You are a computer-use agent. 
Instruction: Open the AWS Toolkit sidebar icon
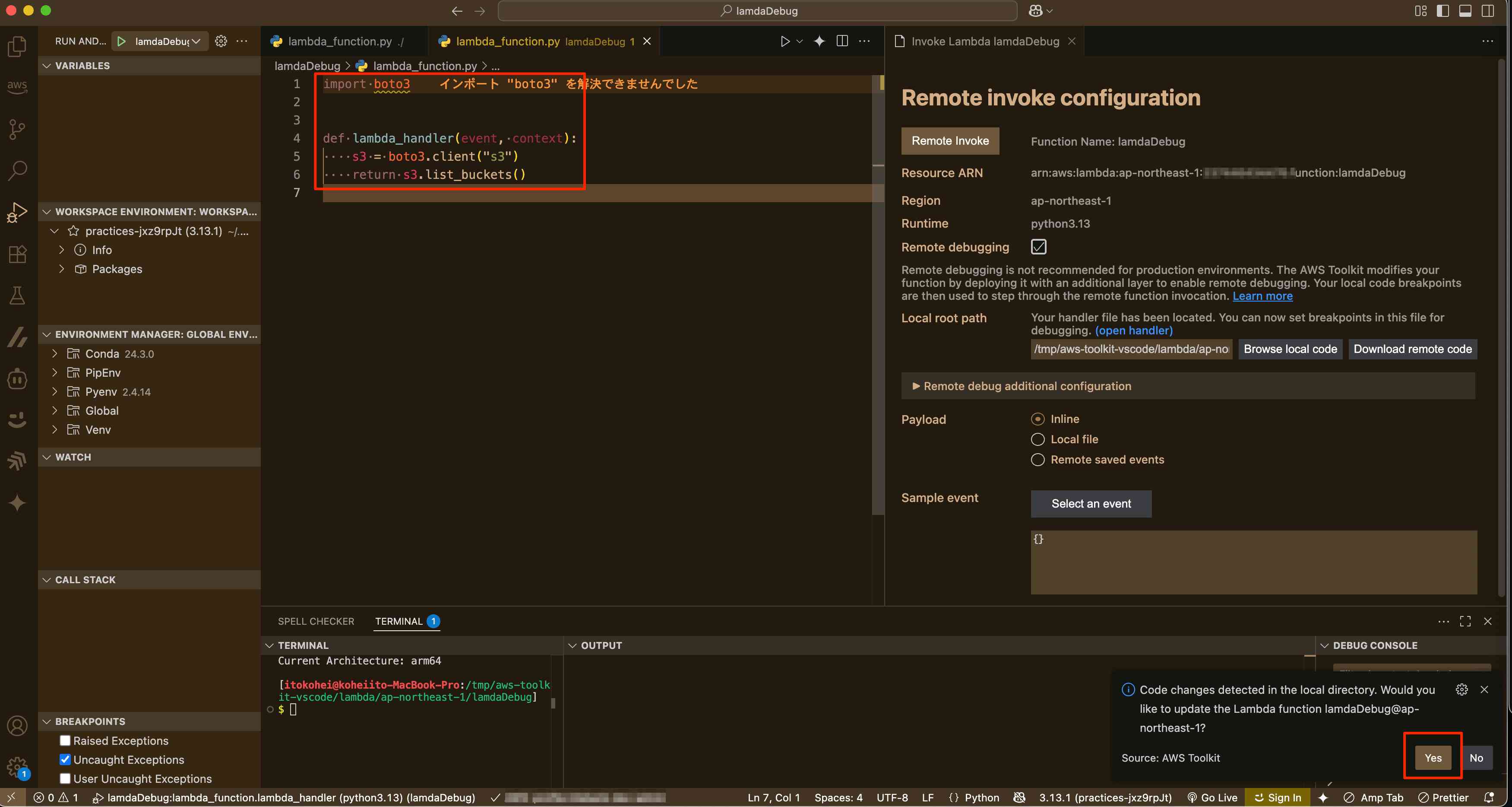pyautogui.click(x=17, y=86)
